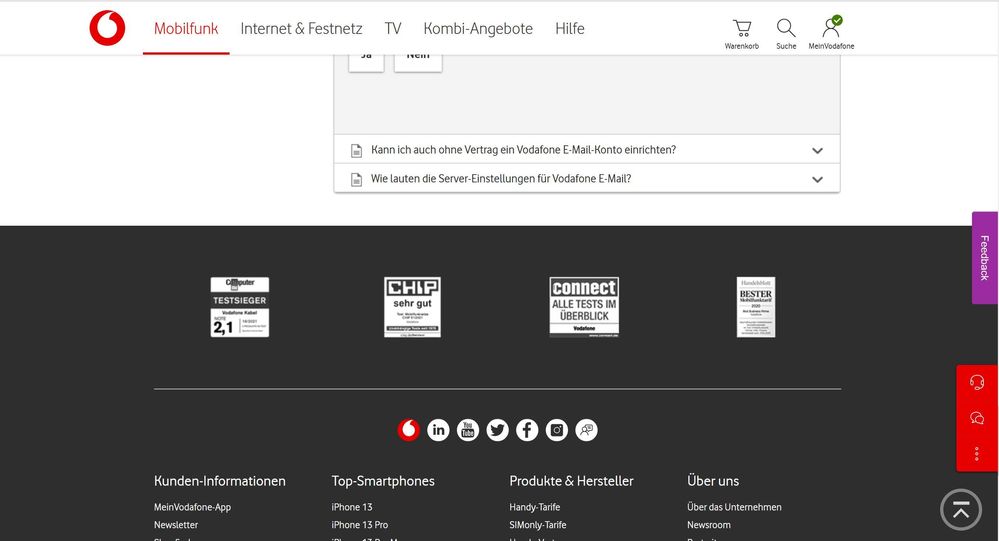Select the Mobilfunk navigation tab
Viewport: 999px width, 541px height.
(x=186, y=29)
